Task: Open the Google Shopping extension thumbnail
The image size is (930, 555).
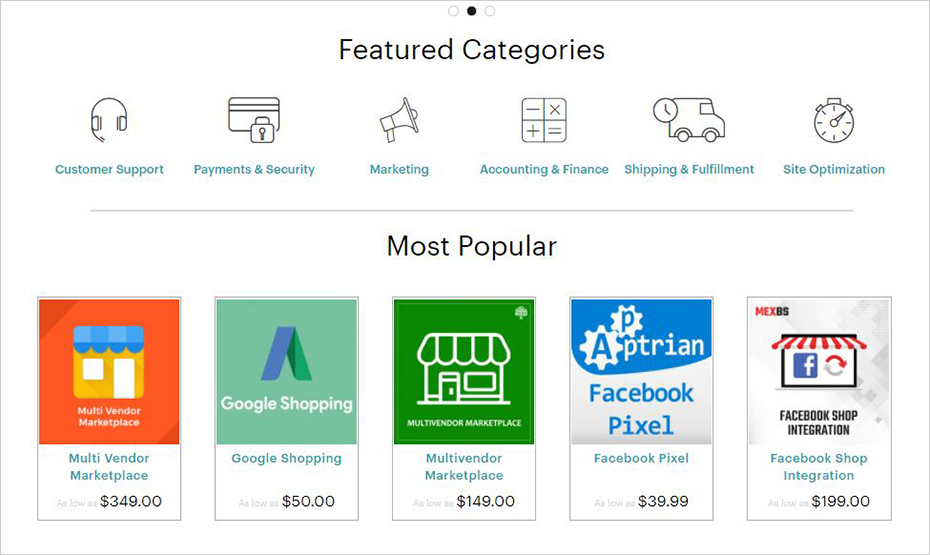Action: (286, 371)
